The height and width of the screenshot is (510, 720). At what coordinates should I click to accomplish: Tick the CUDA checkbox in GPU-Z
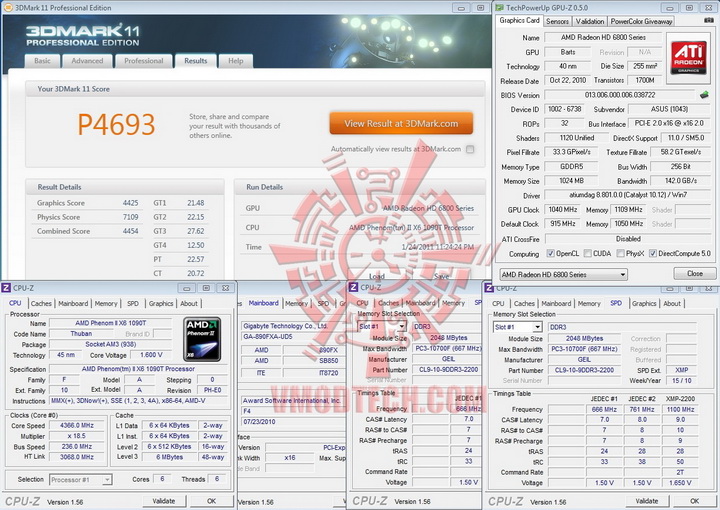click(587, 253)
